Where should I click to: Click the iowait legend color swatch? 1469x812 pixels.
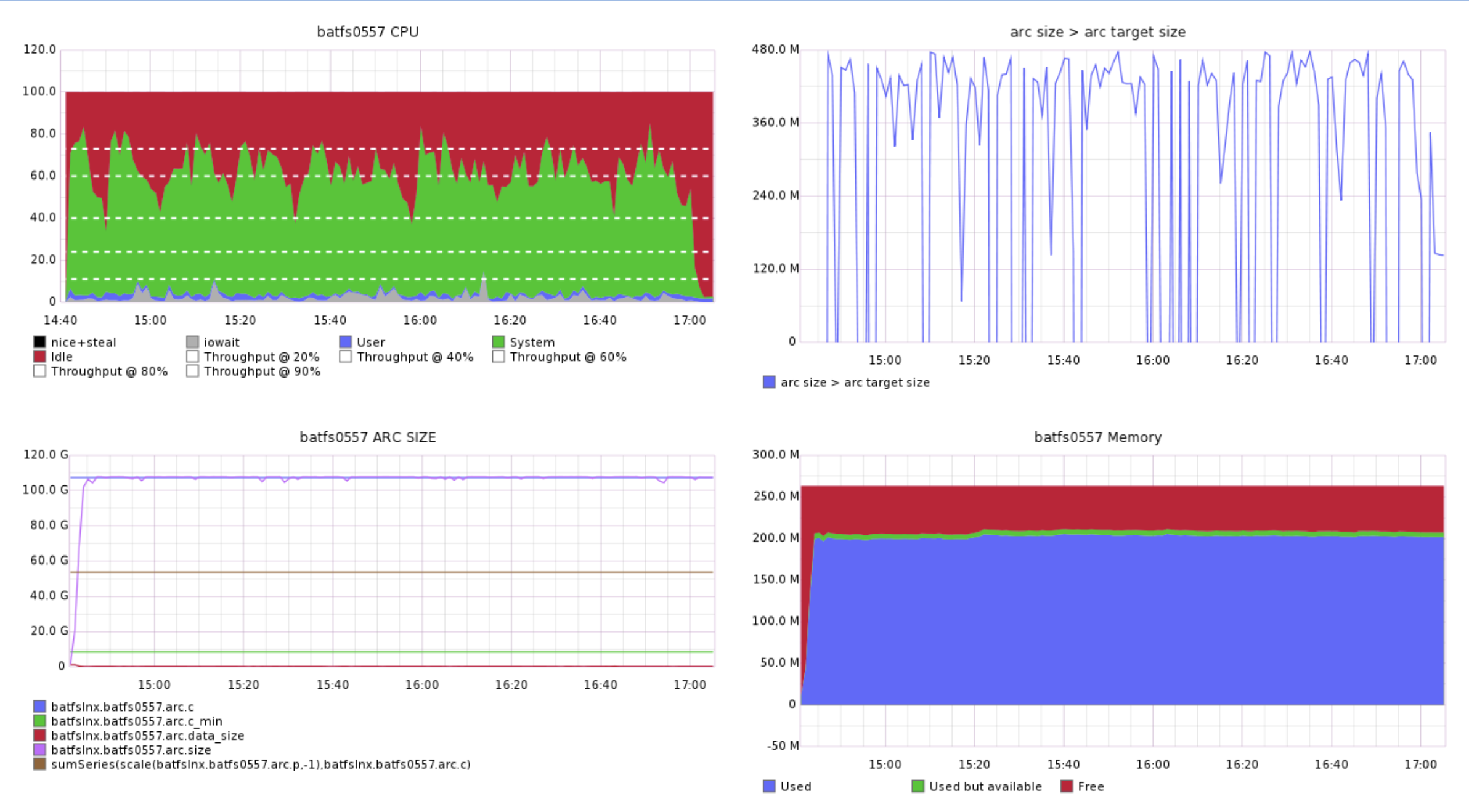(192, 342)
